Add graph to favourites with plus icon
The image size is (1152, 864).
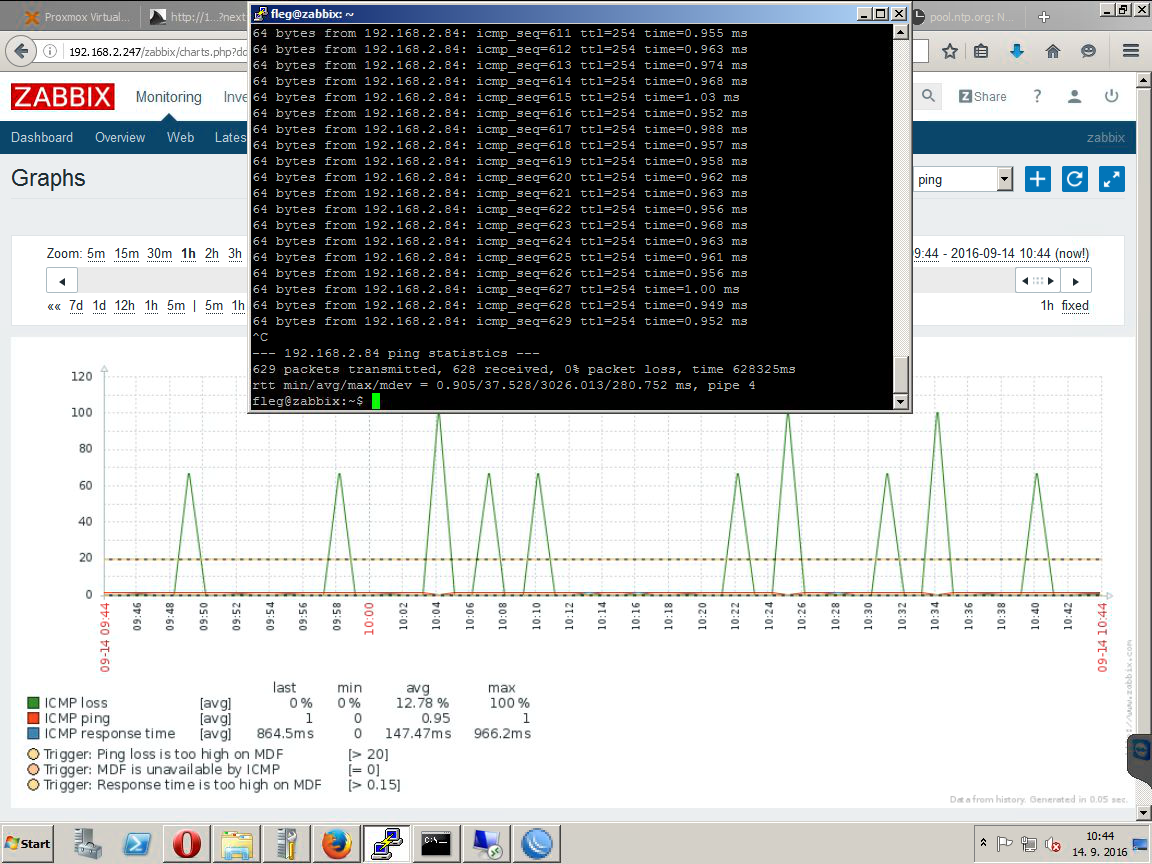[1038, 179]
